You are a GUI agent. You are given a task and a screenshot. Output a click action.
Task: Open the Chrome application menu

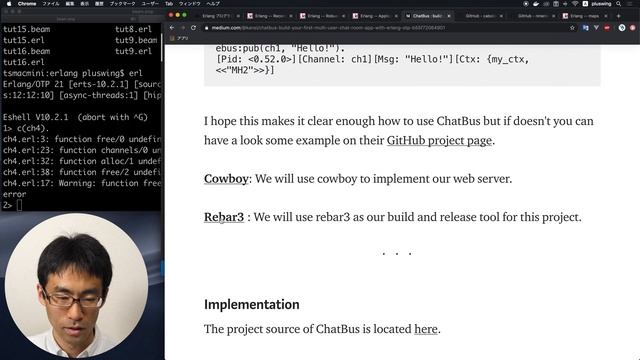(x=27, y=4)
